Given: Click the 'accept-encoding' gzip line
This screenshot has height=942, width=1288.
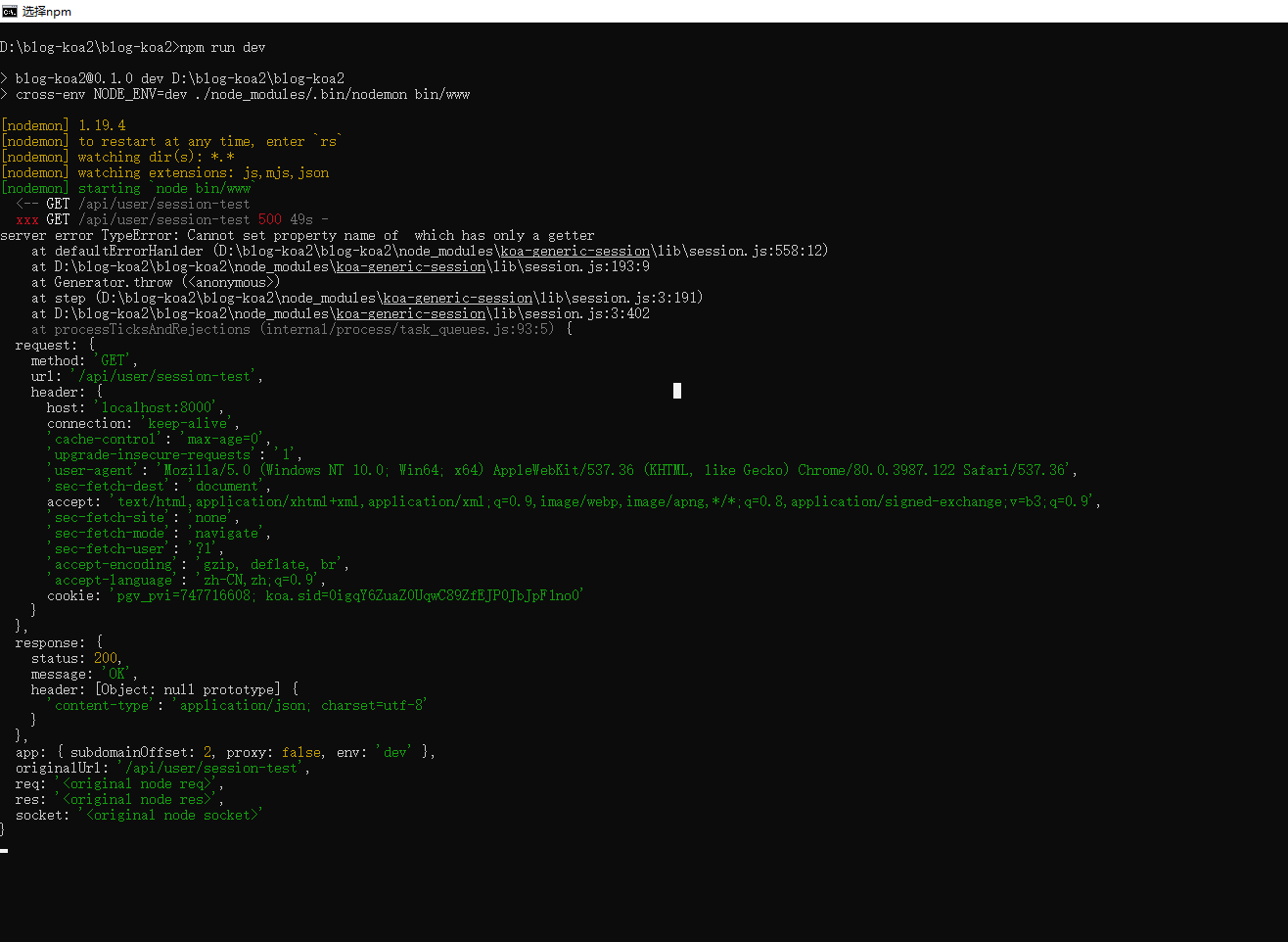Looking at the screenshot, I should click(x=198, y=564).
